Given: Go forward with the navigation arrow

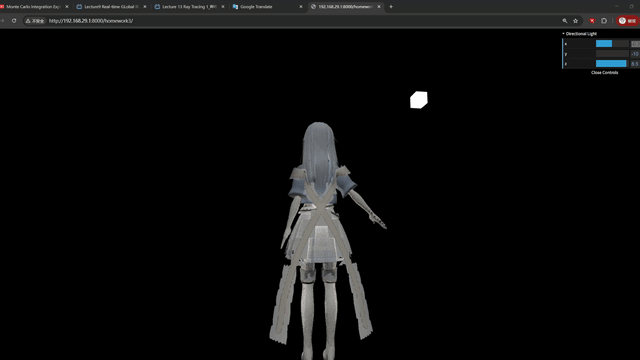Looking at the screenshot, I should coord(2,21).
